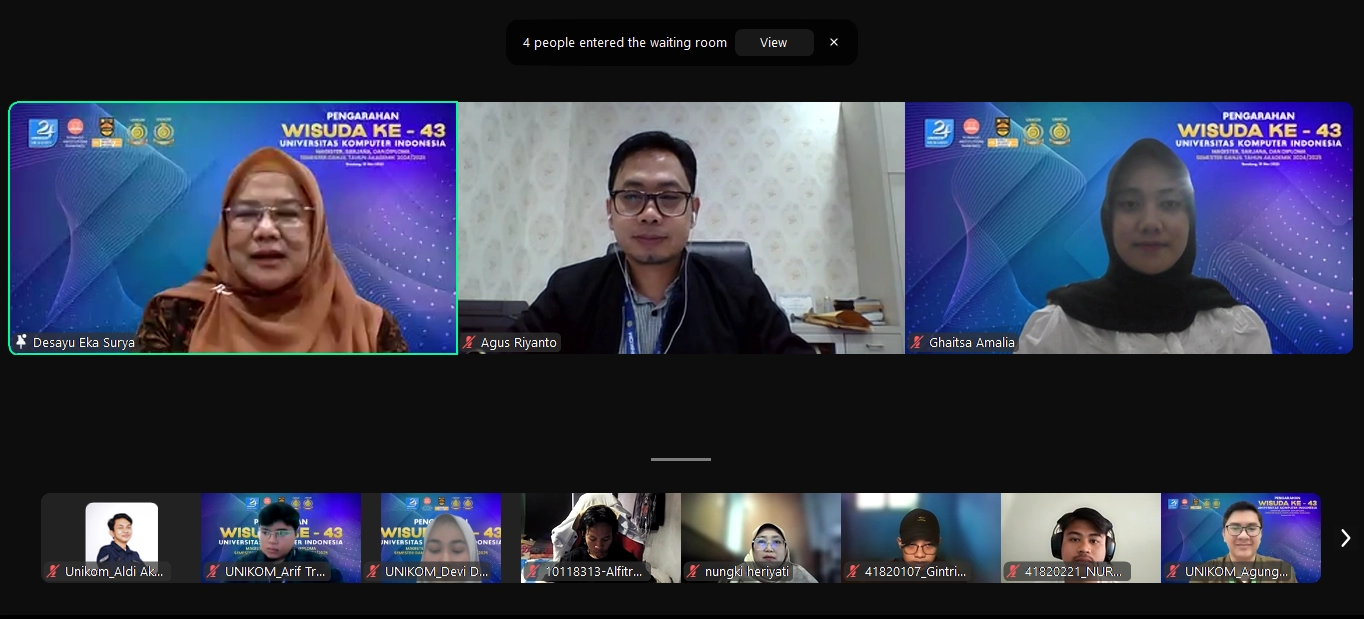Image resolution: width=1364 pixels, height=619 pixels.
Task: Open UNIKOM_Devi participant thumbnail
Action: coord(441,538)
